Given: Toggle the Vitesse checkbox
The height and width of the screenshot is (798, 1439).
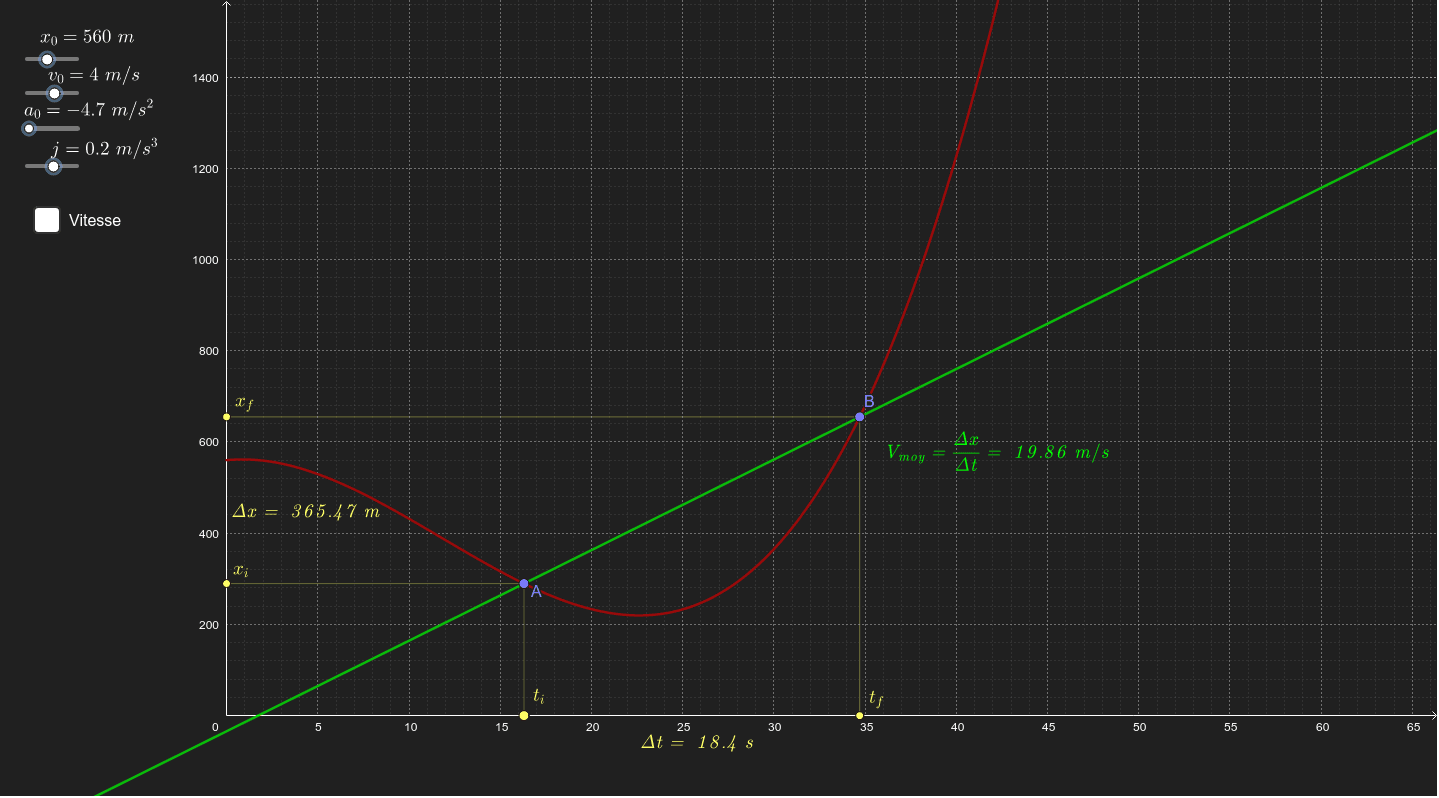Looking at the screenshot, I should point(47,220).
